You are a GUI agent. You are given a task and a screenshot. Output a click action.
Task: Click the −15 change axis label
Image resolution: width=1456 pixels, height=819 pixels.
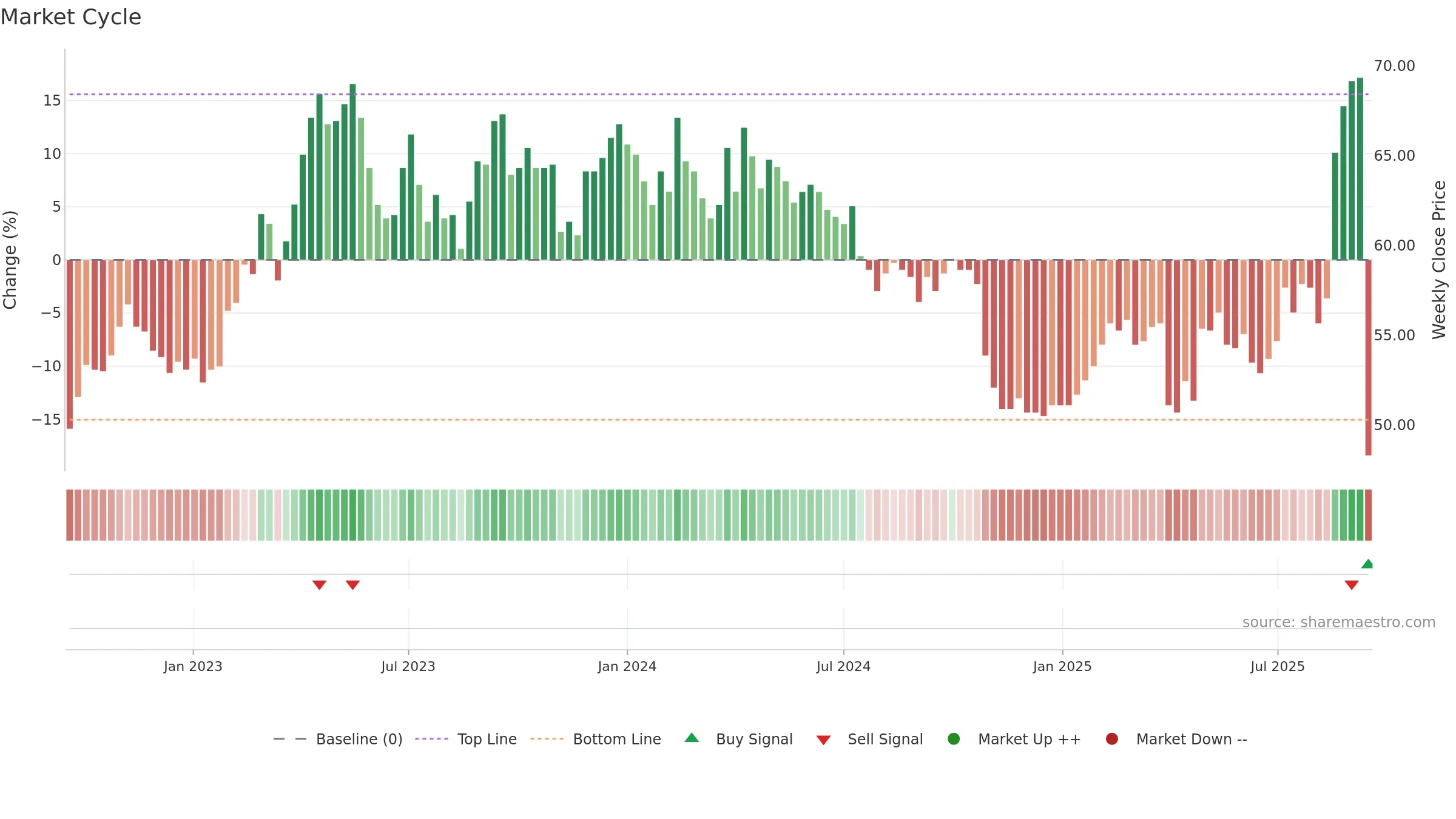click(x=47, y=419)
